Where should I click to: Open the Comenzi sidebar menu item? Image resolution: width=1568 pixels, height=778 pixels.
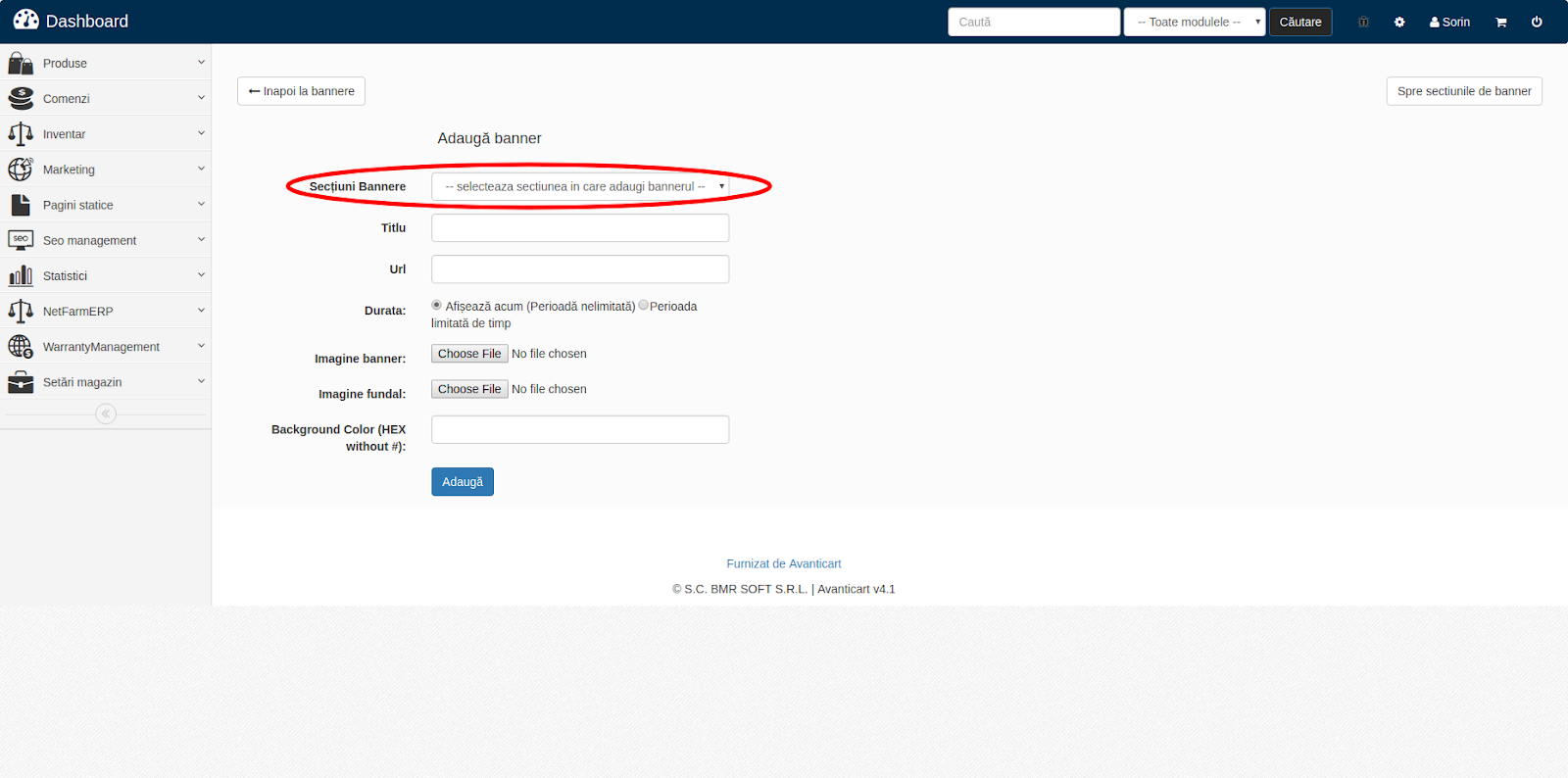(x=106, y=99)
